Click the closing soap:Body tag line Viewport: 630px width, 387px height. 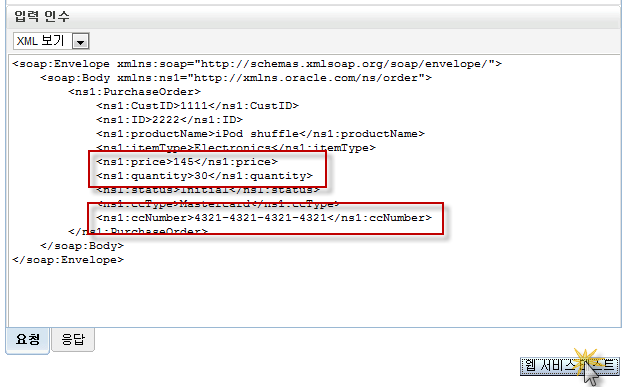click(82, 246)
